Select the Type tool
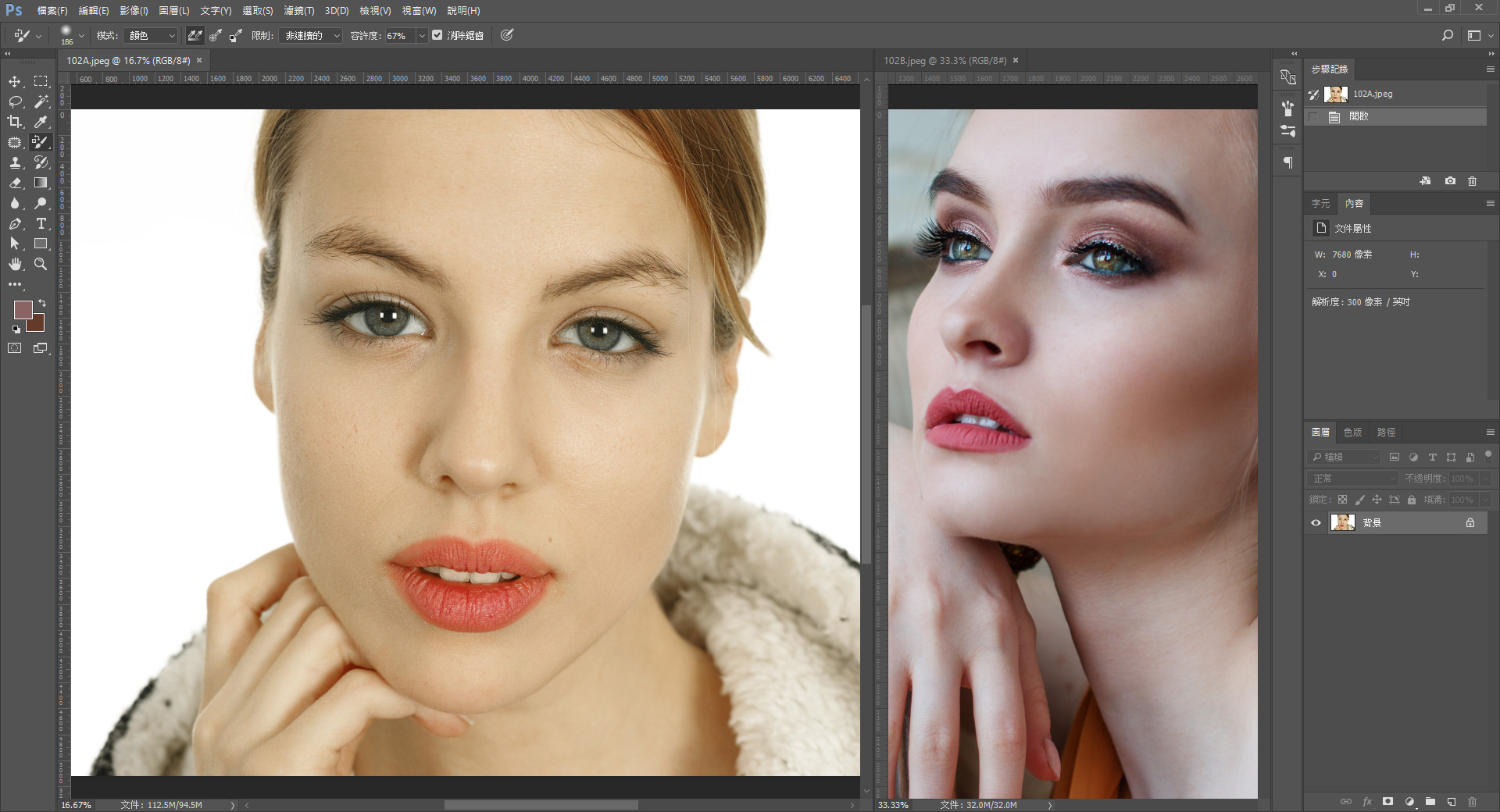The width and height of the screenshot is (1500, 812). pyautogui.click(x=41, y=223)
